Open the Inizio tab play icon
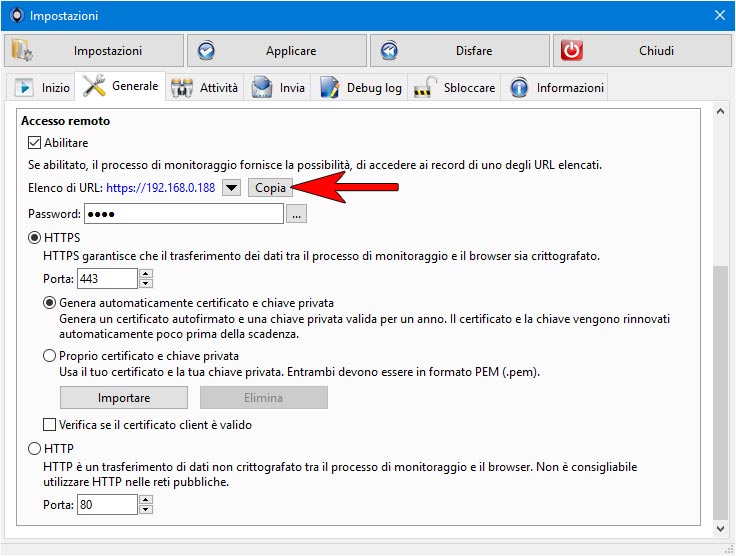The width and height of the screenshot is (736, 556). pyautogui.click(x=23, y=87)
